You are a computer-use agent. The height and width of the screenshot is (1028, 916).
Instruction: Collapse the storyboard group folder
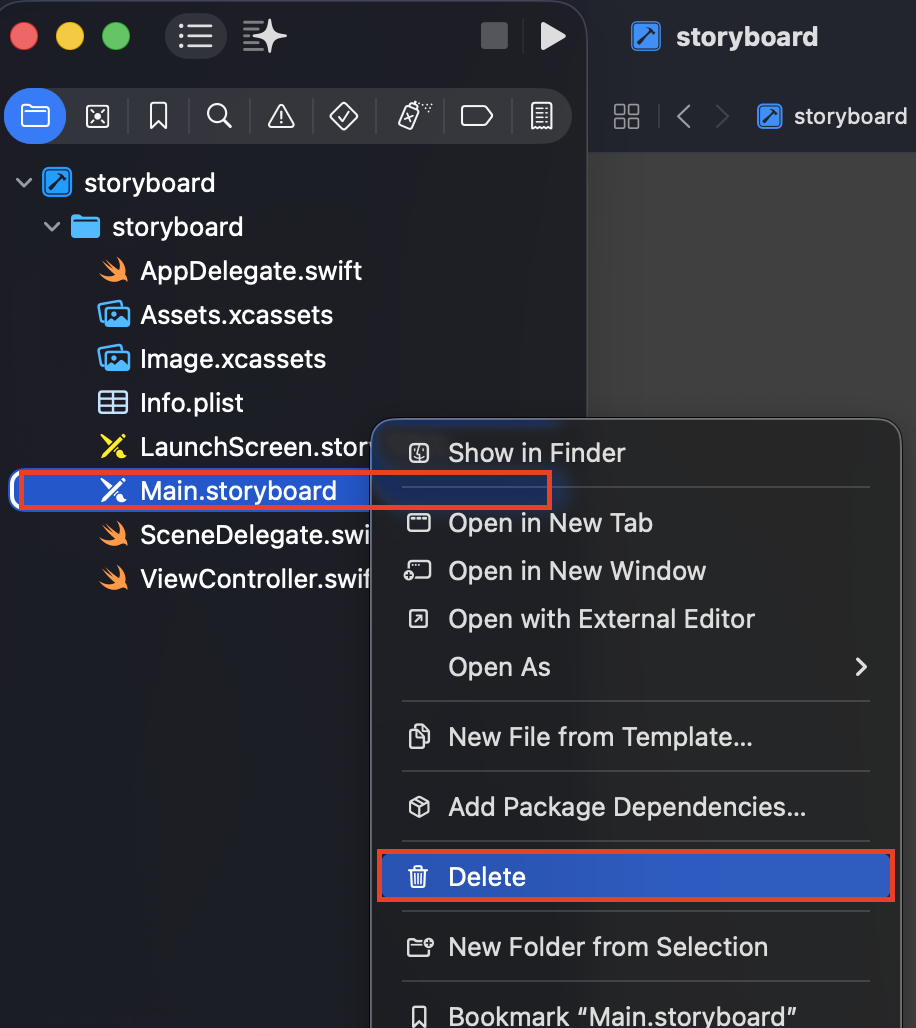point(52,227)
